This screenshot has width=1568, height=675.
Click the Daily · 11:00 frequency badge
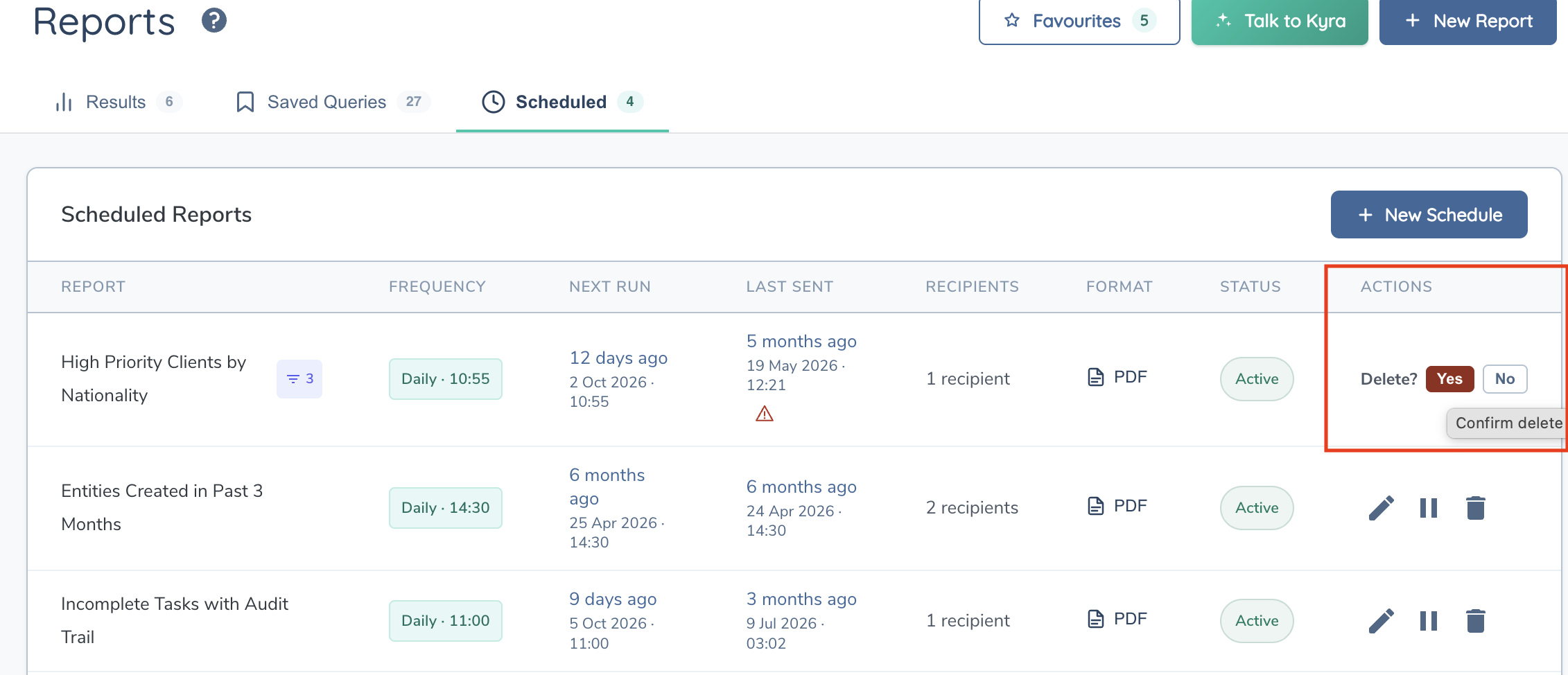click(446, 621)
